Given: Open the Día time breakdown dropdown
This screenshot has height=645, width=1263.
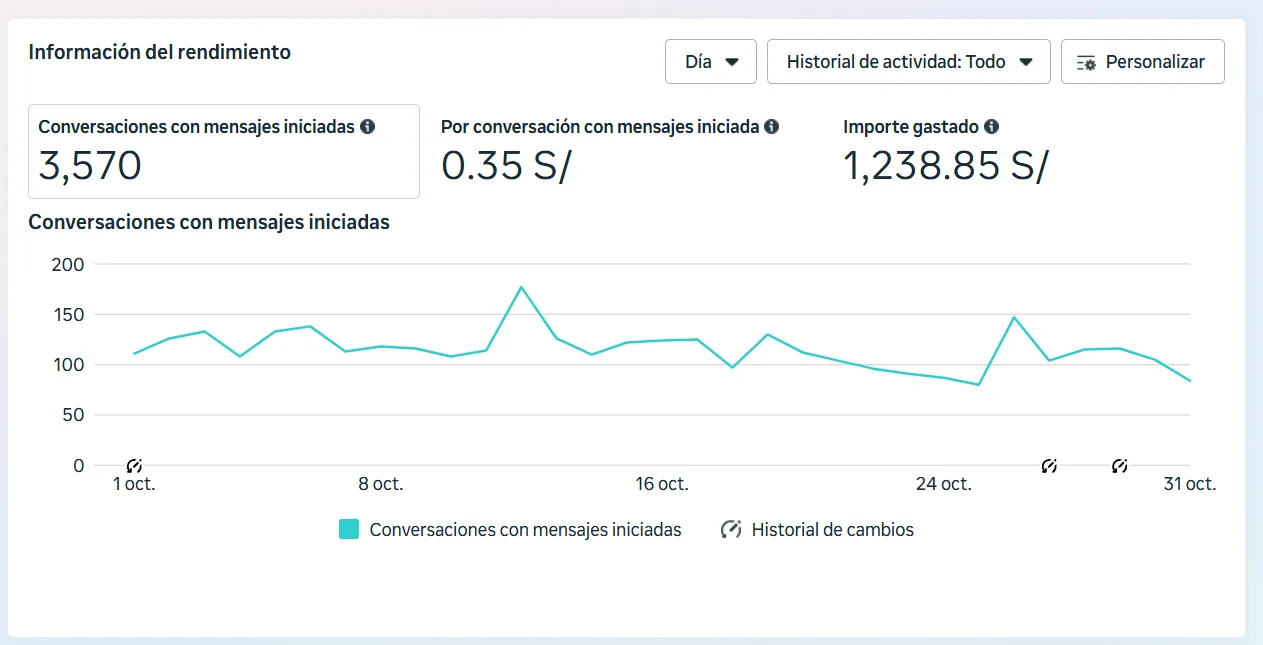Looking at the screenshot, I should tap(711, 62).
